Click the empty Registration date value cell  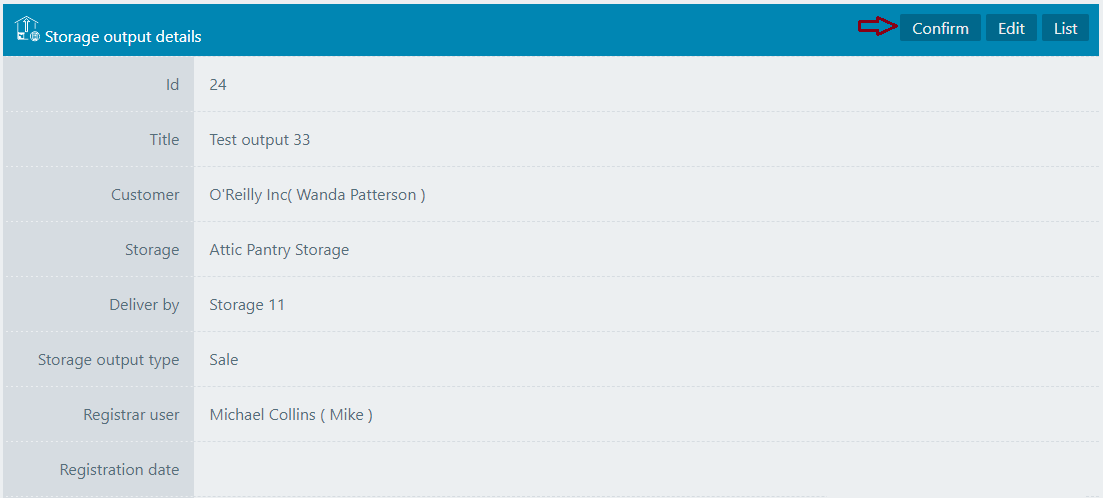(x=640, y=470)
